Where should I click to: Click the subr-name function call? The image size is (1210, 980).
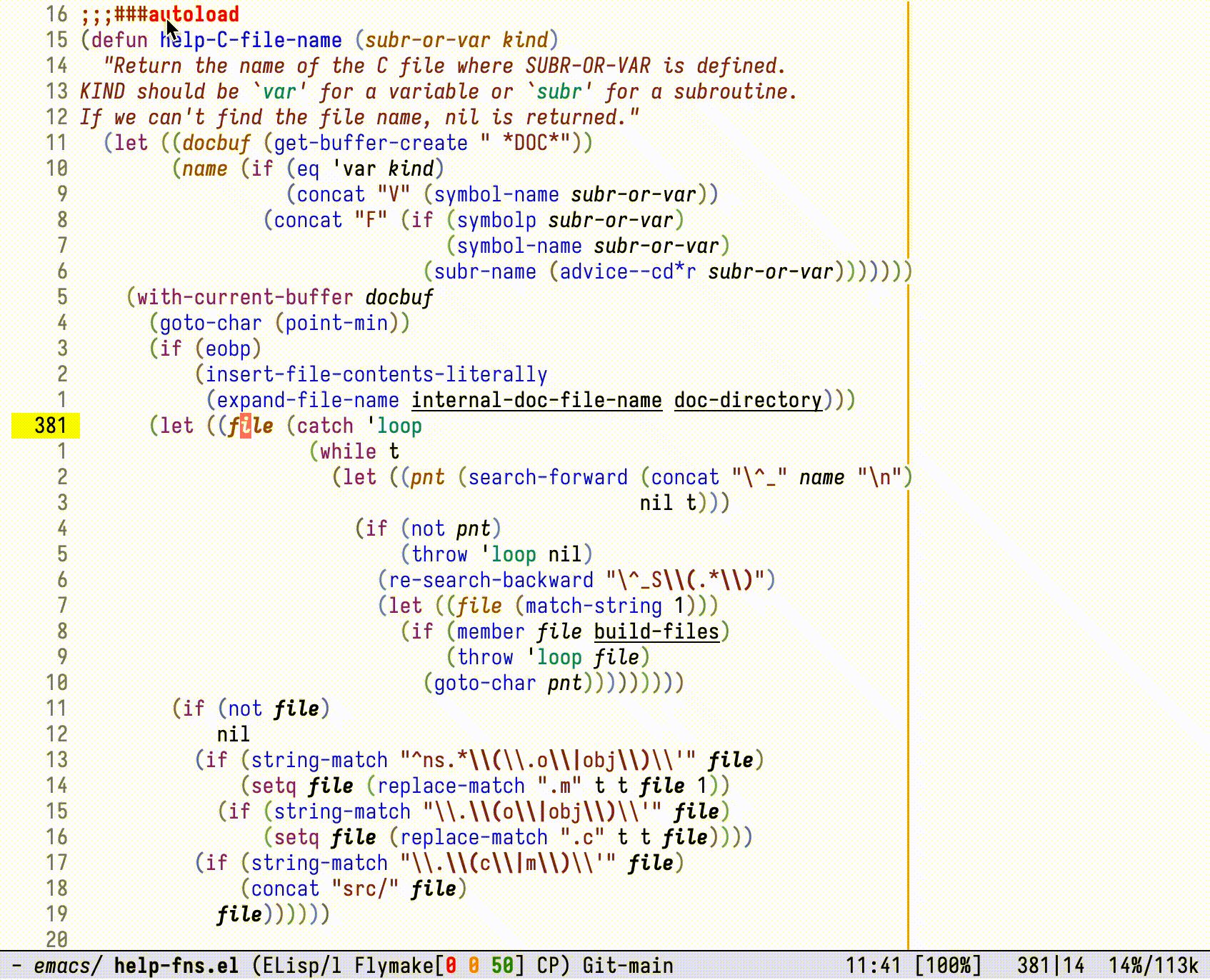pos(485,271)
